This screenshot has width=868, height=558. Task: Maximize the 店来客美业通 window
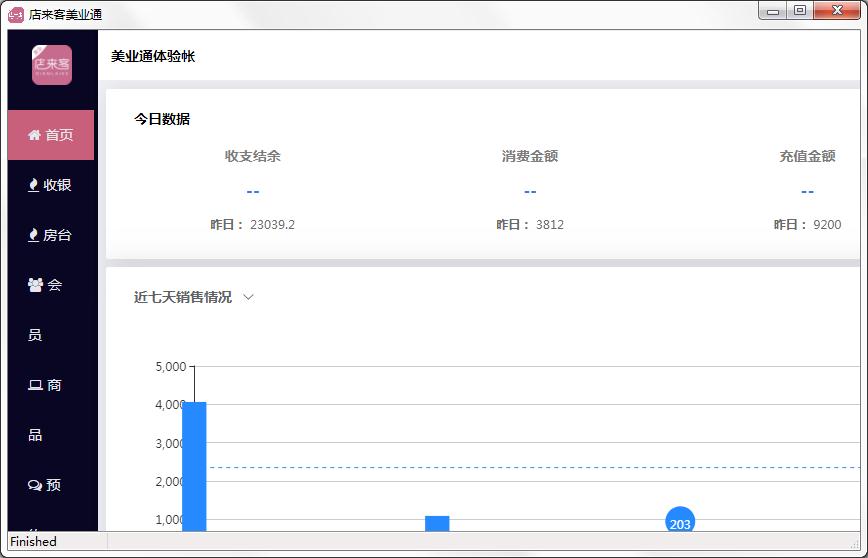(x=799, y=11)
